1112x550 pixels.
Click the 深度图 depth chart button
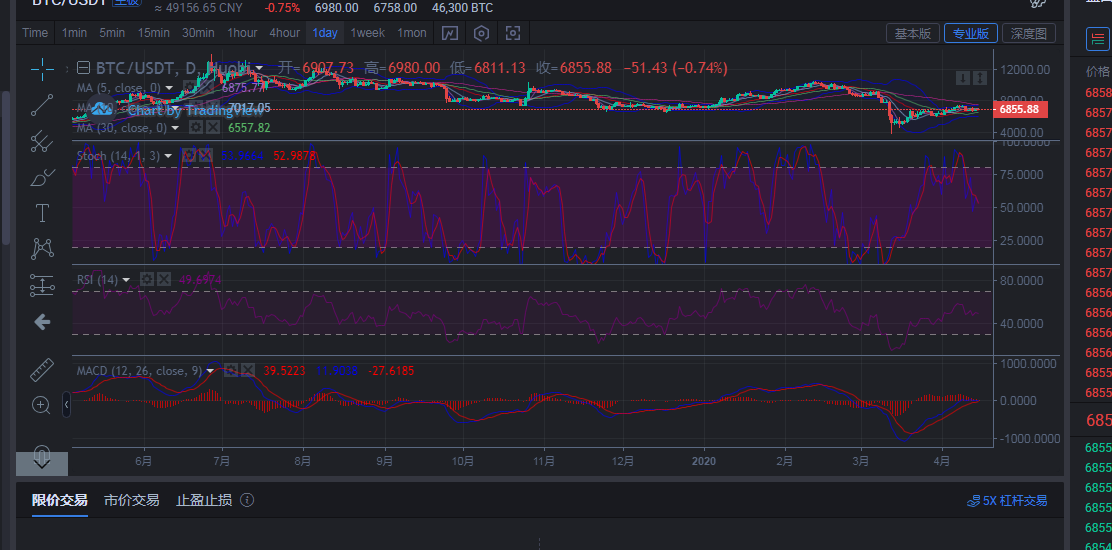click(1027, 33)
